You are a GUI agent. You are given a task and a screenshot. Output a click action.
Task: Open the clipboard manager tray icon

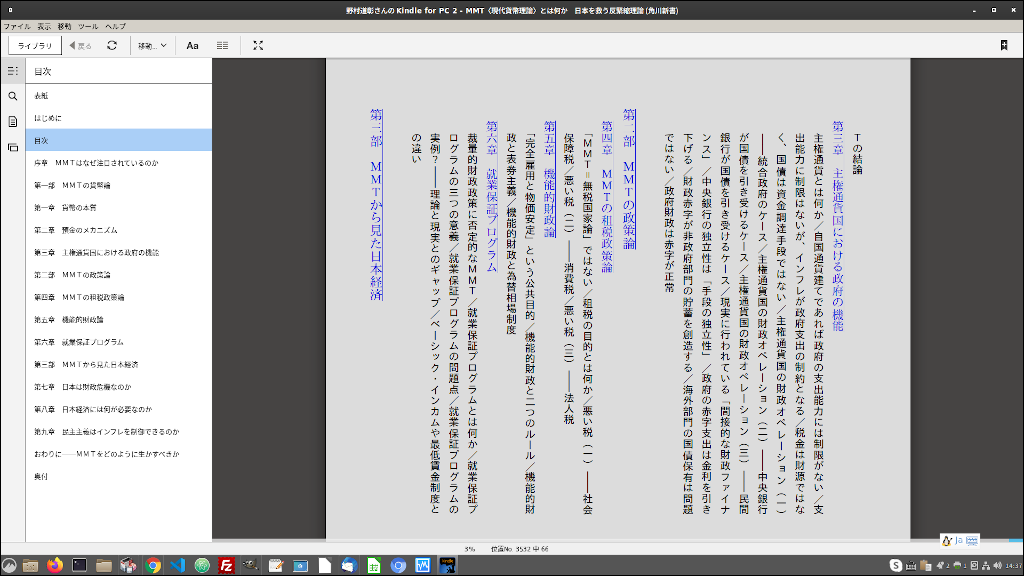pyautogui.click(x=925, y=566)
